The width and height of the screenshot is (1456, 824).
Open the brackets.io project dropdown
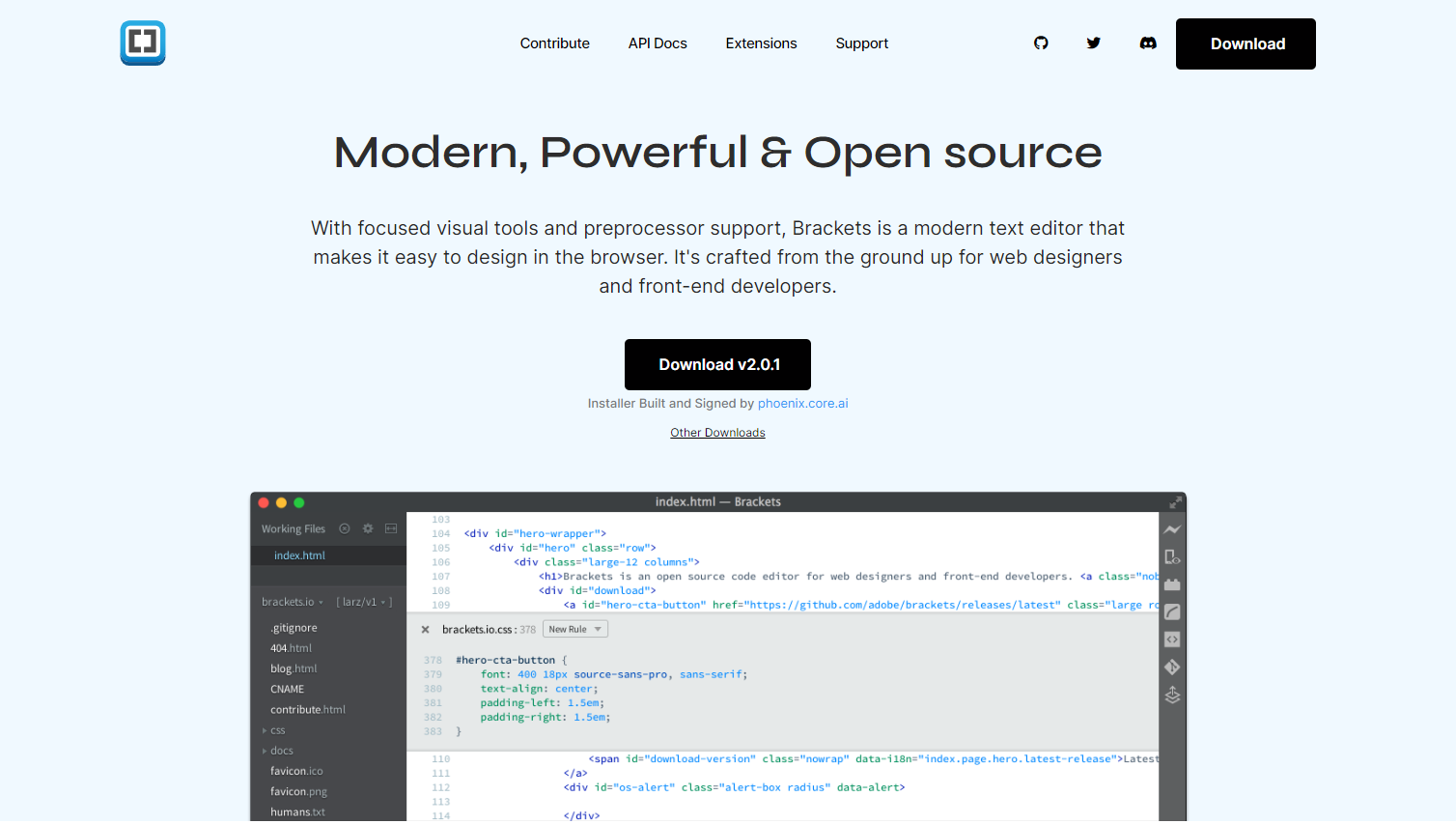coord(293,601)
